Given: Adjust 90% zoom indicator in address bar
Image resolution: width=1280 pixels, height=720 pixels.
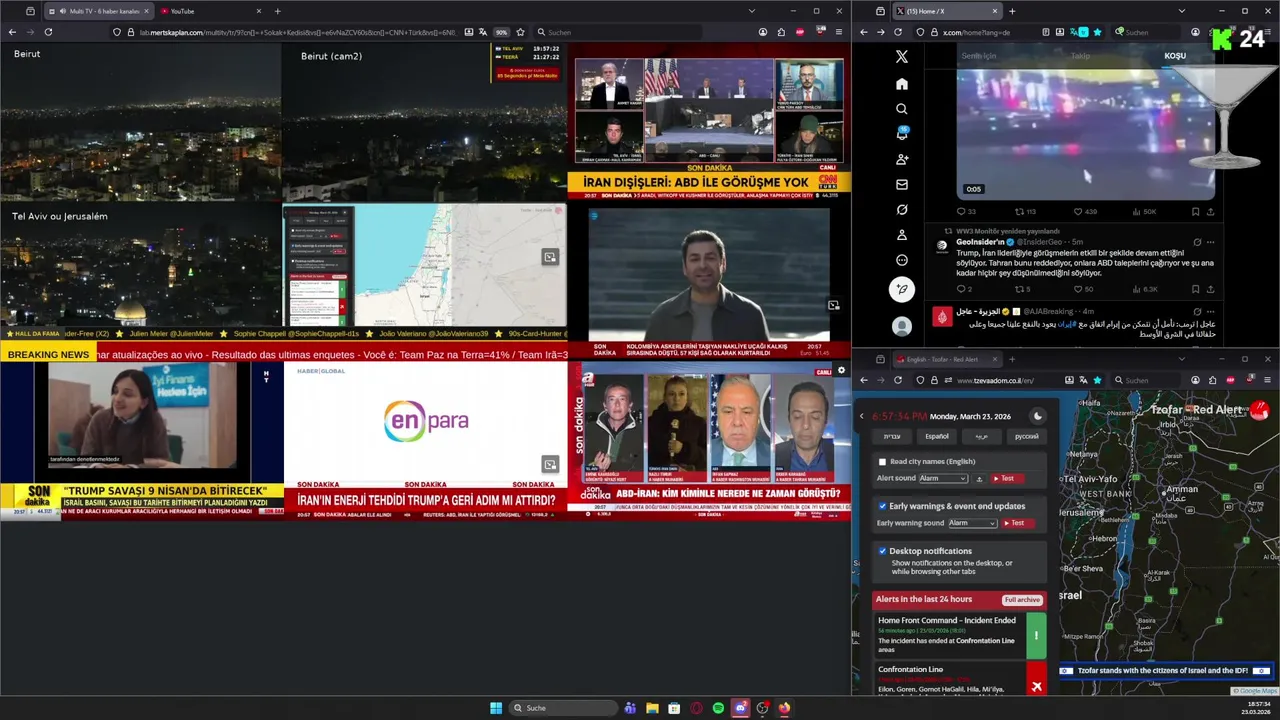Looking at the screenshot, I should [x=501, y=32].
